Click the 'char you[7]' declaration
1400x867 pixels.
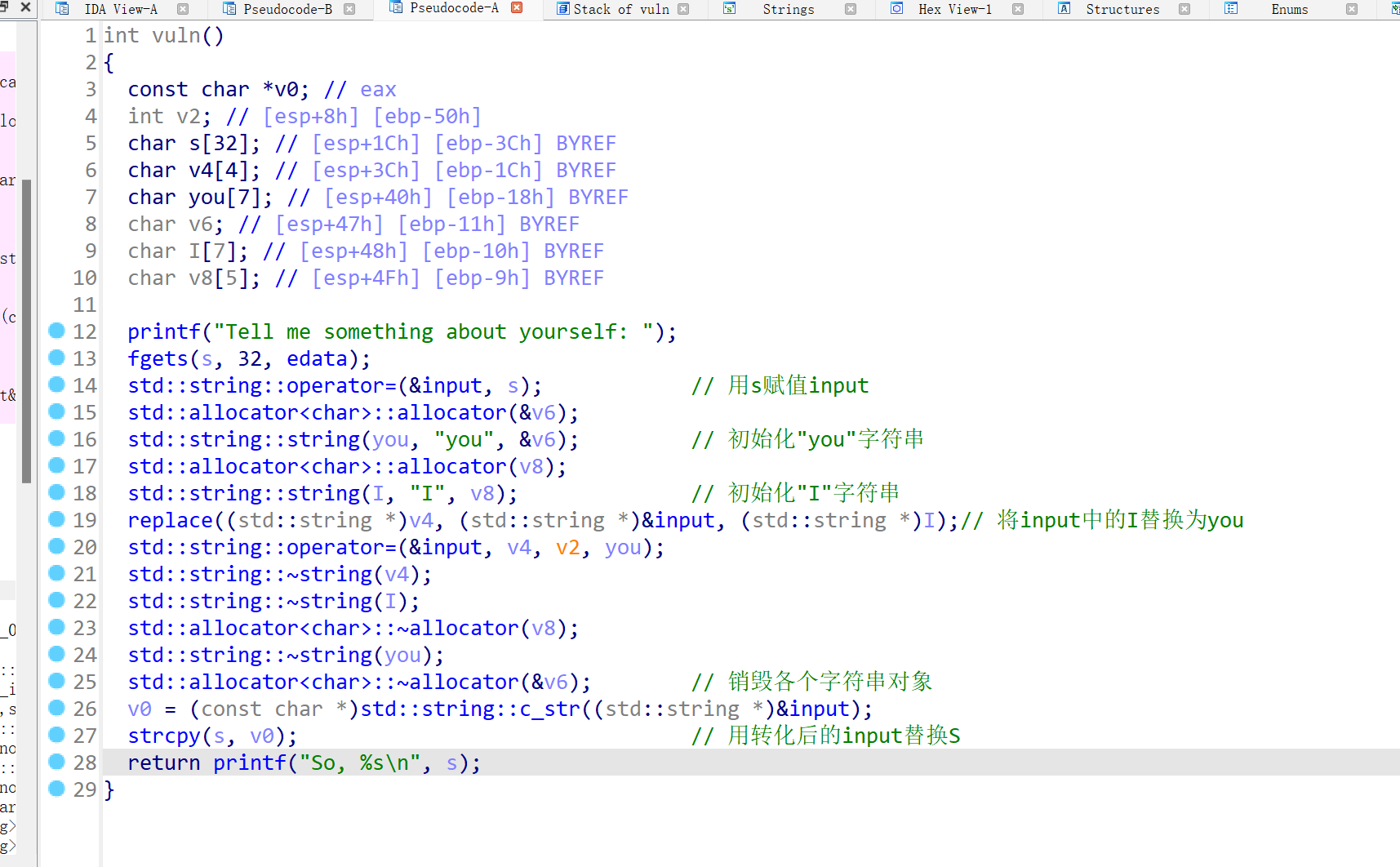pyautogui.click(x=200, y=198)
